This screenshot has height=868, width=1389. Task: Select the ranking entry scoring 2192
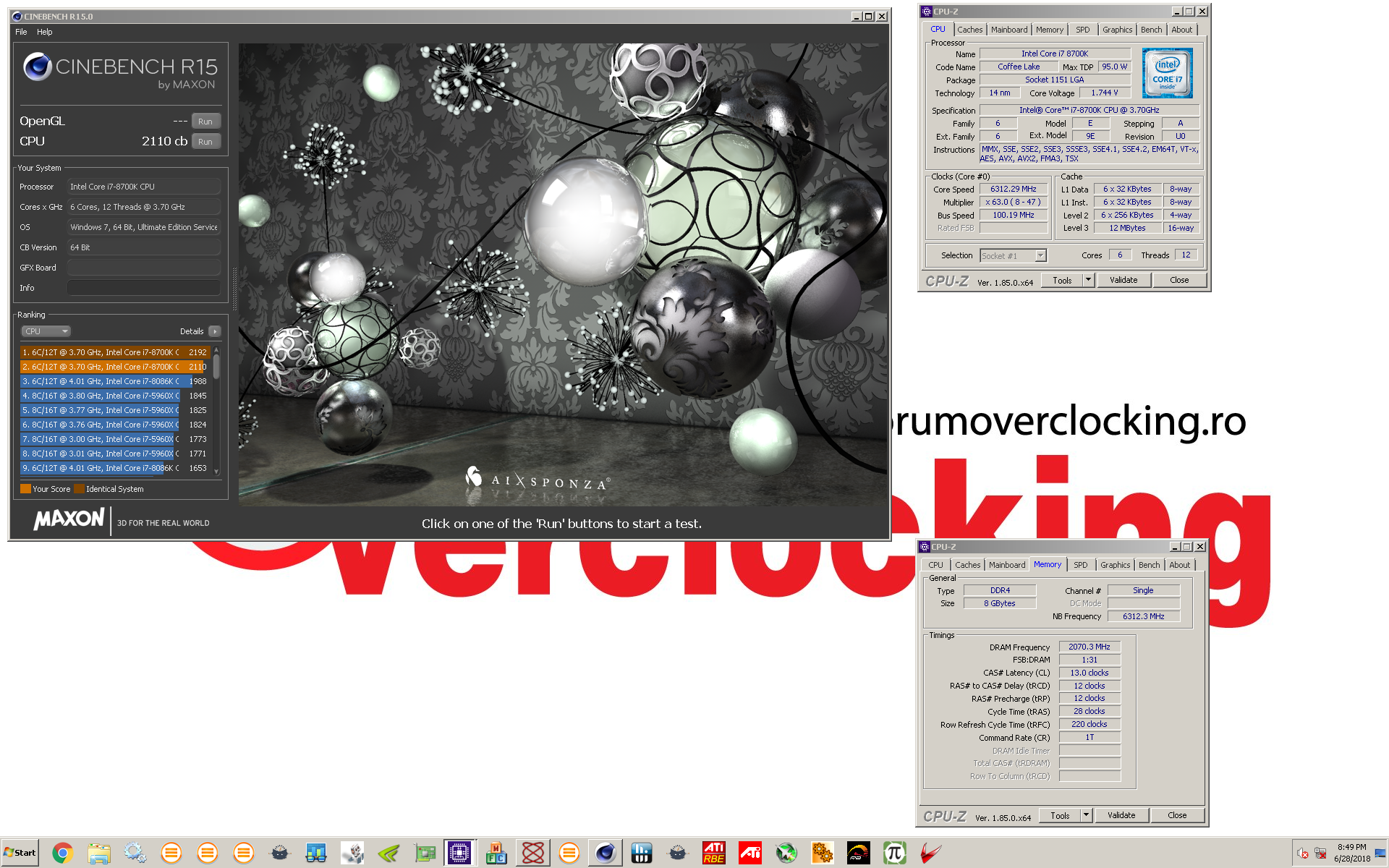(115, 352)
